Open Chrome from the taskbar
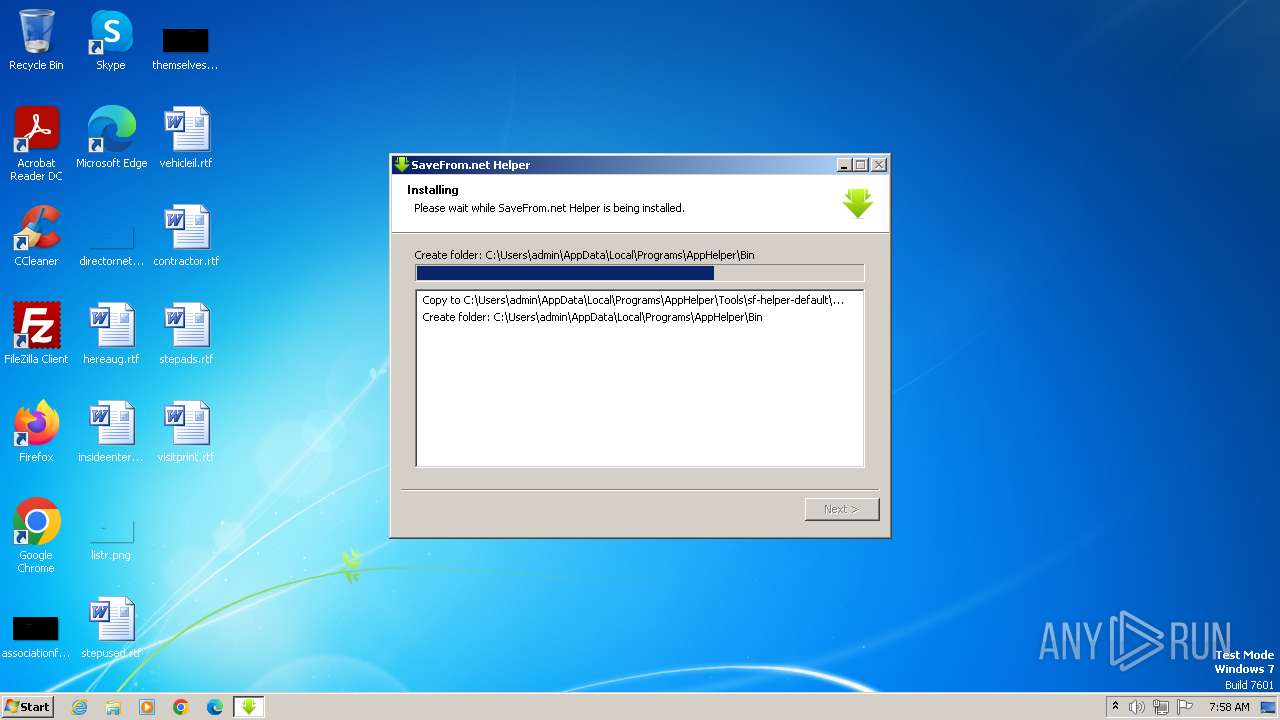The width and height of the screenshot is (1280, 720). 181,707
